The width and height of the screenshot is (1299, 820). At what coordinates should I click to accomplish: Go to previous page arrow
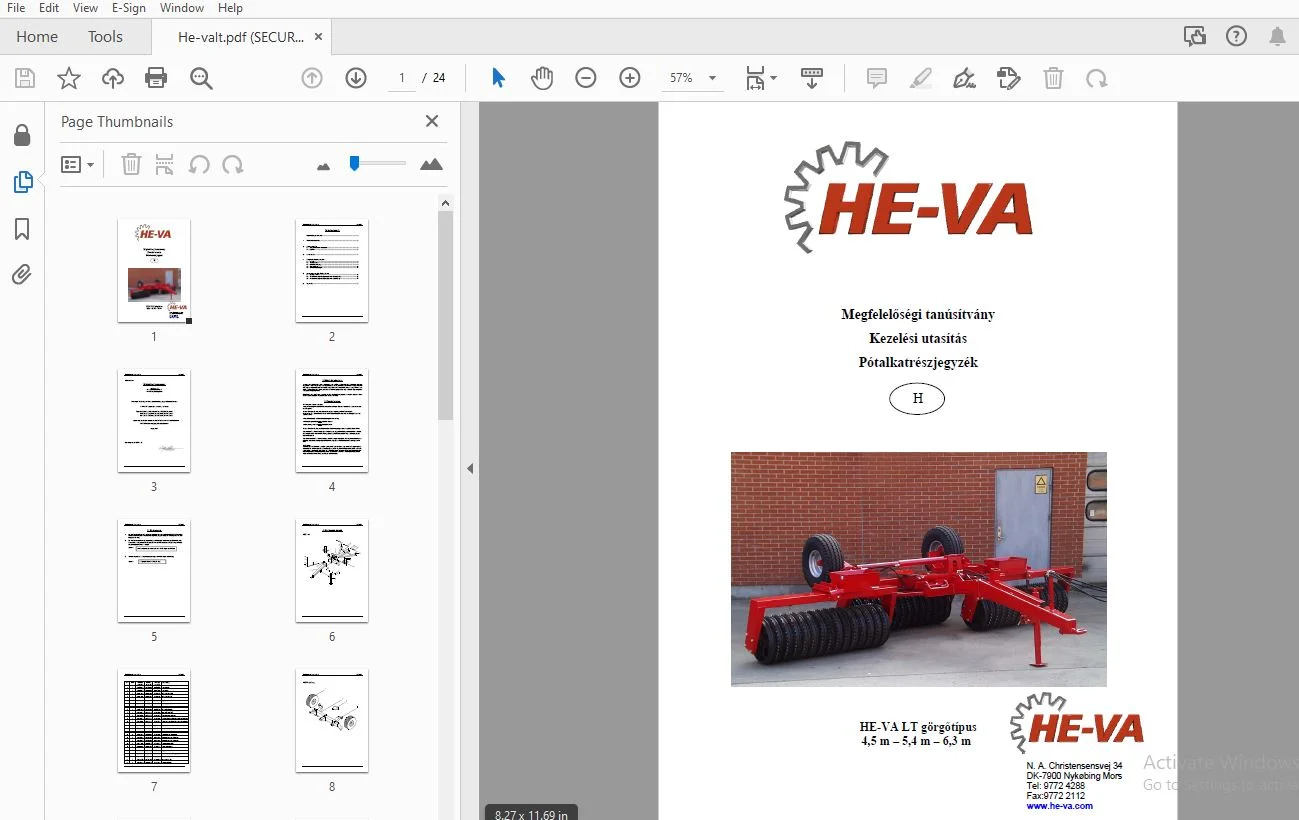(312, 78)
